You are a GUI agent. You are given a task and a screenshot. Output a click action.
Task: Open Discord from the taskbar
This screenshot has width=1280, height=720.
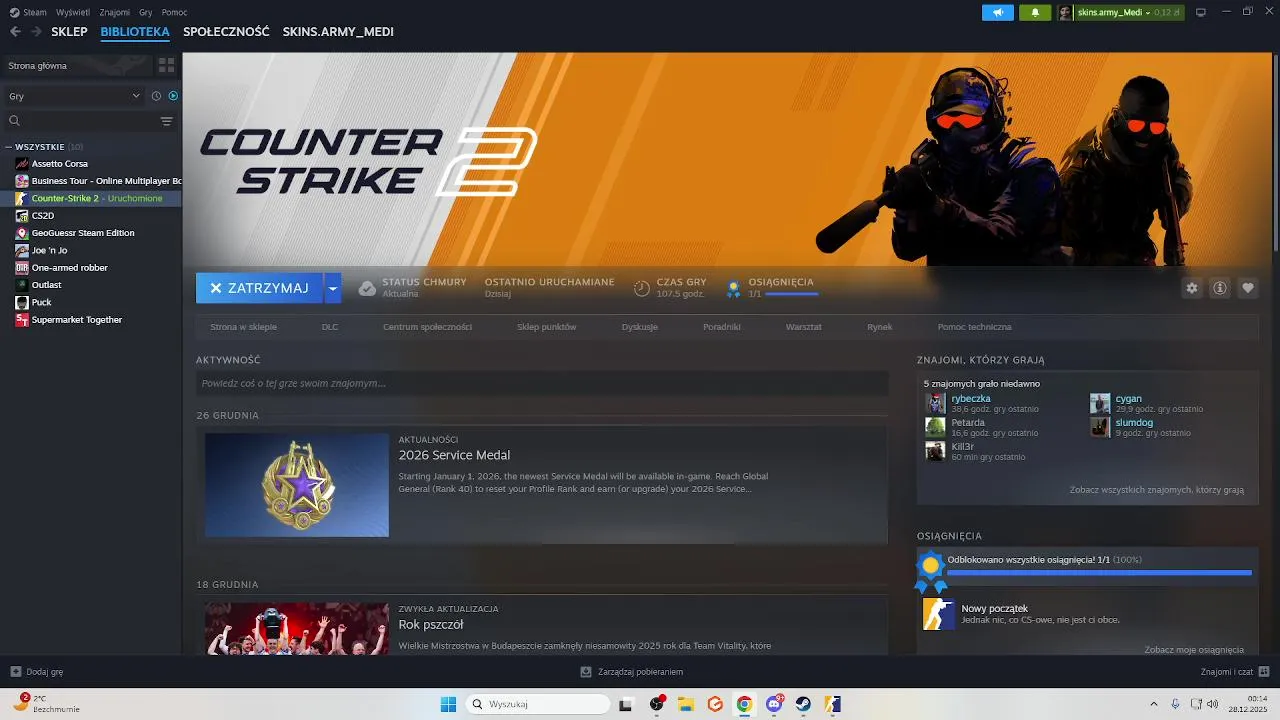pos(774,704)
